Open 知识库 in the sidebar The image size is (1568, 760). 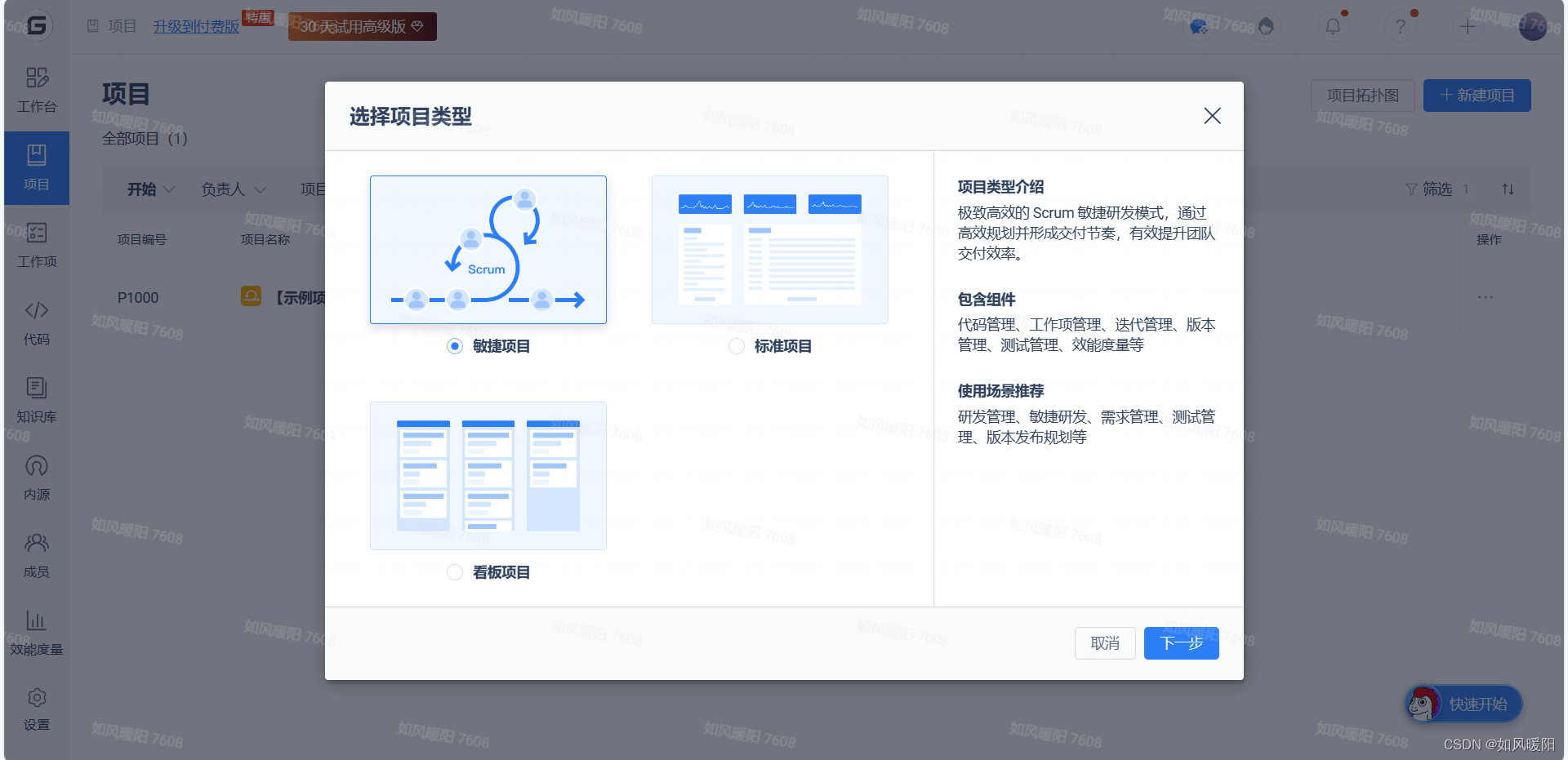tap(37, 401)
